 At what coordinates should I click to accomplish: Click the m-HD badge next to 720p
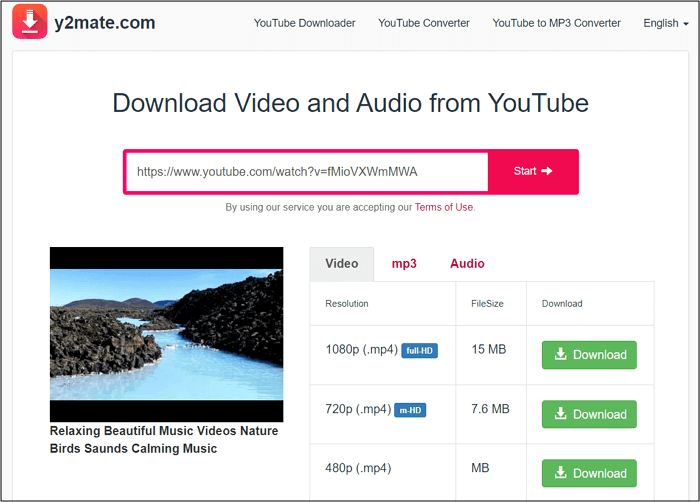[410, 410]
